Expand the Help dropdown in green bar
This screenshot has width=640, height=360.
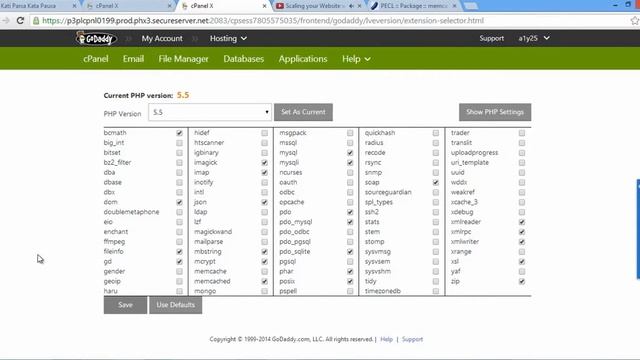(356, 59)
